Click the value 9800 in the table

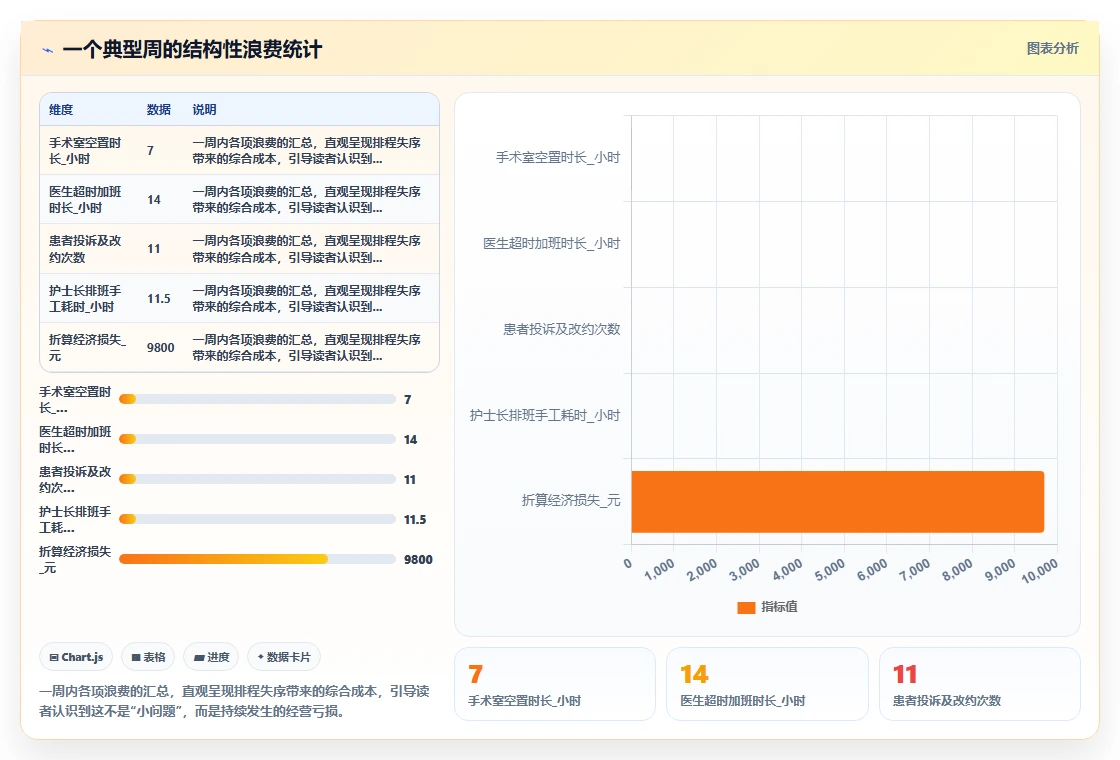tap(161, 347)
